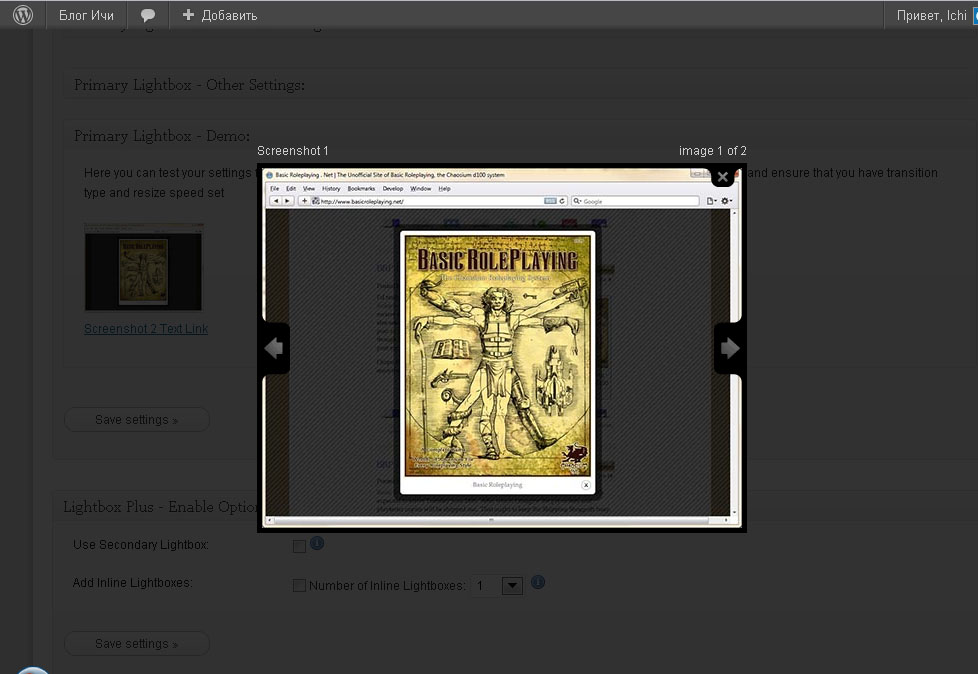The width and height of the screenshot is (978, 674).
Task: Toggle the Add Inline Lightboxes checkbox
Action: 299,585
